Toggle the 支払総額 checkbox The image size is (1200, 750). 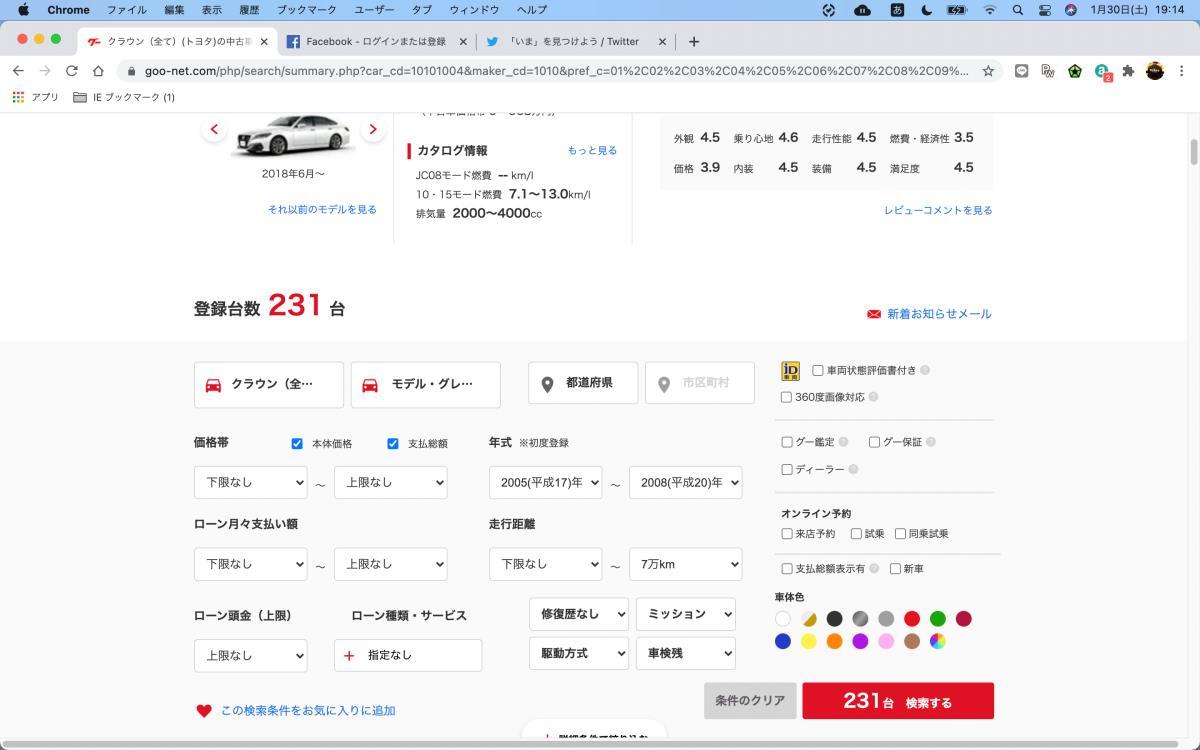393,444
